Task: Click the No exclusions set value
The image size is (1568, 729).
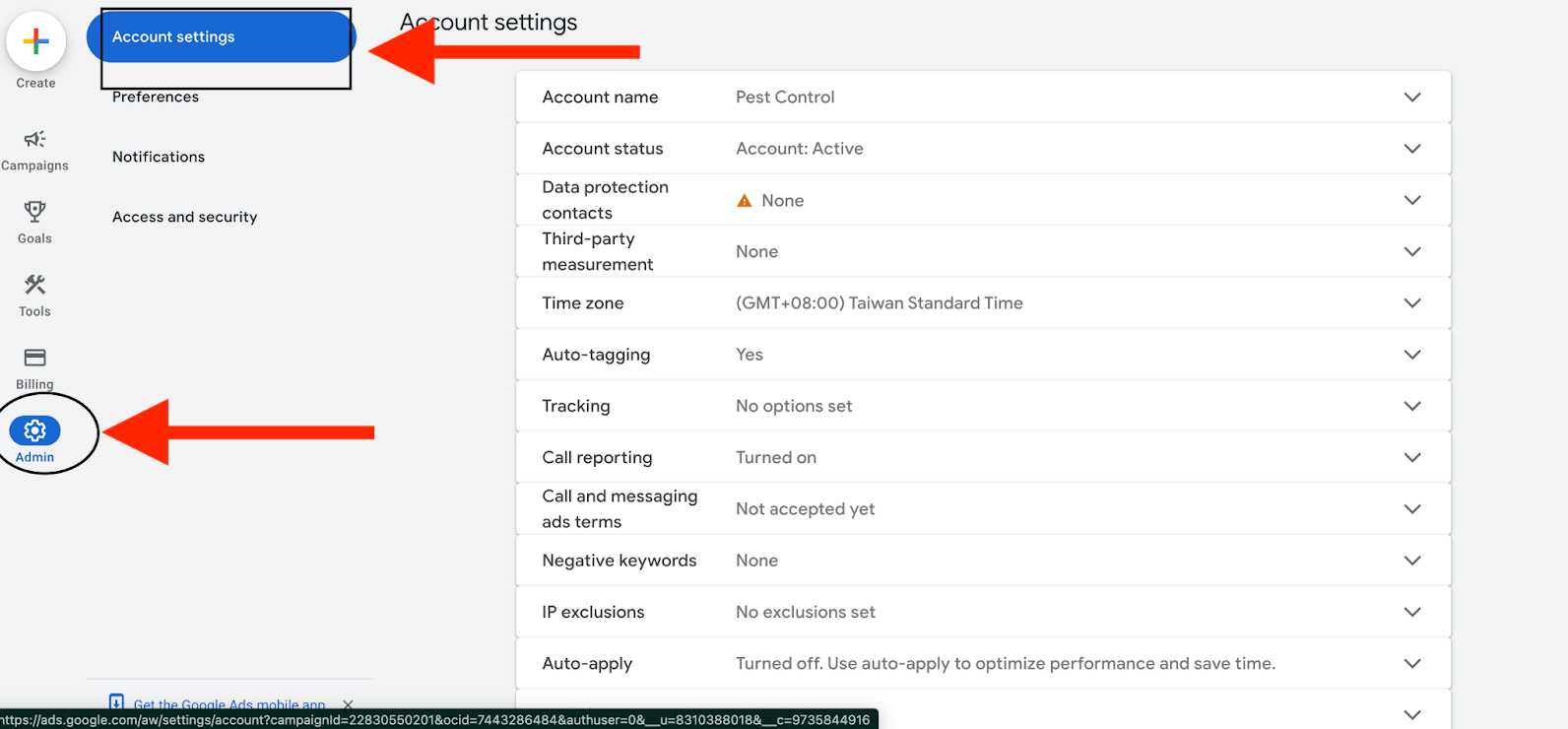Action: [805, 612]
